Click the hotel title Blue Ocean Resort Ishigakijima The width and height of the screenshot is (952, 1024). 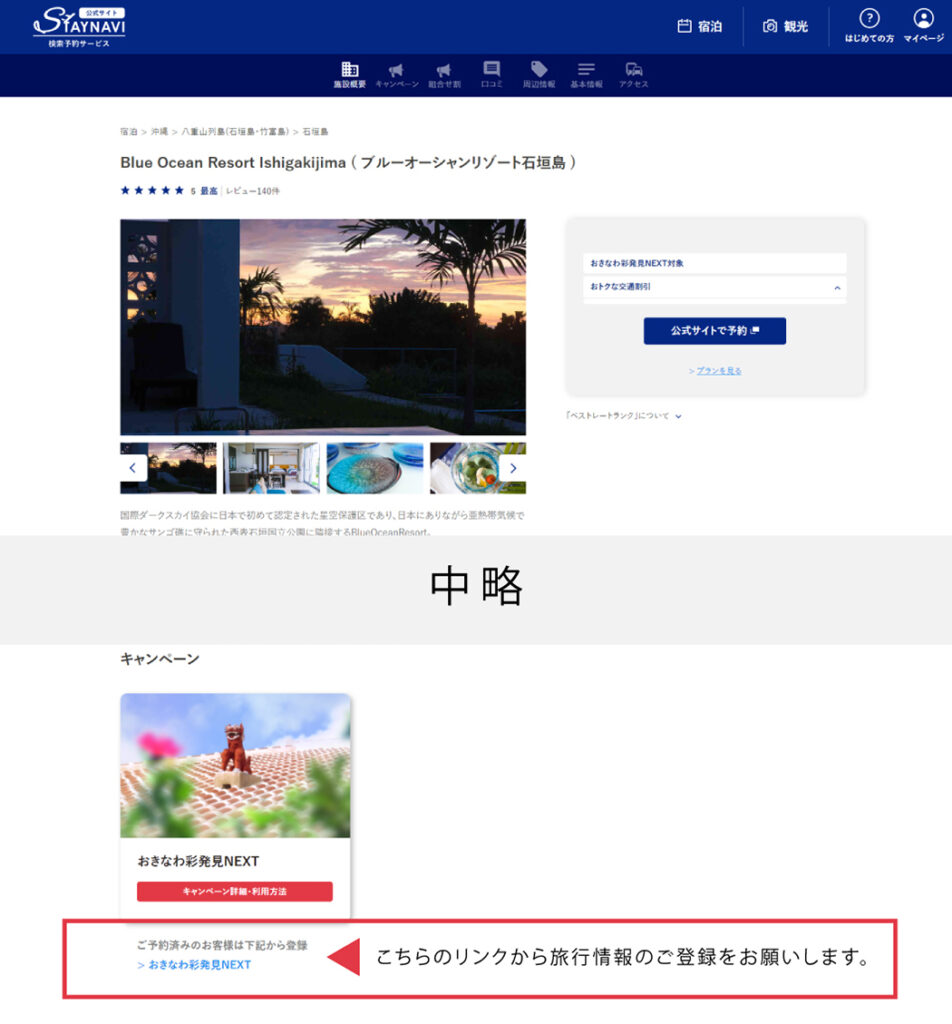348,162
